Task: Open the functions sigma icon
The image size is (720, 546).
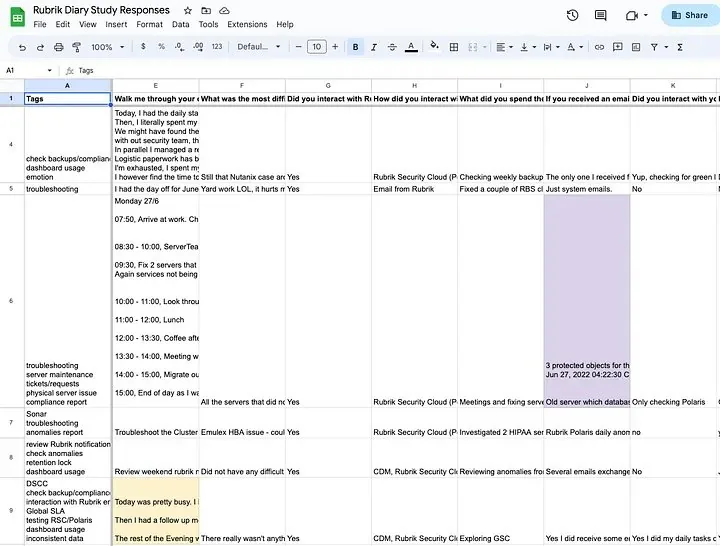Action: pyautogui.click(x=680, y=47)
